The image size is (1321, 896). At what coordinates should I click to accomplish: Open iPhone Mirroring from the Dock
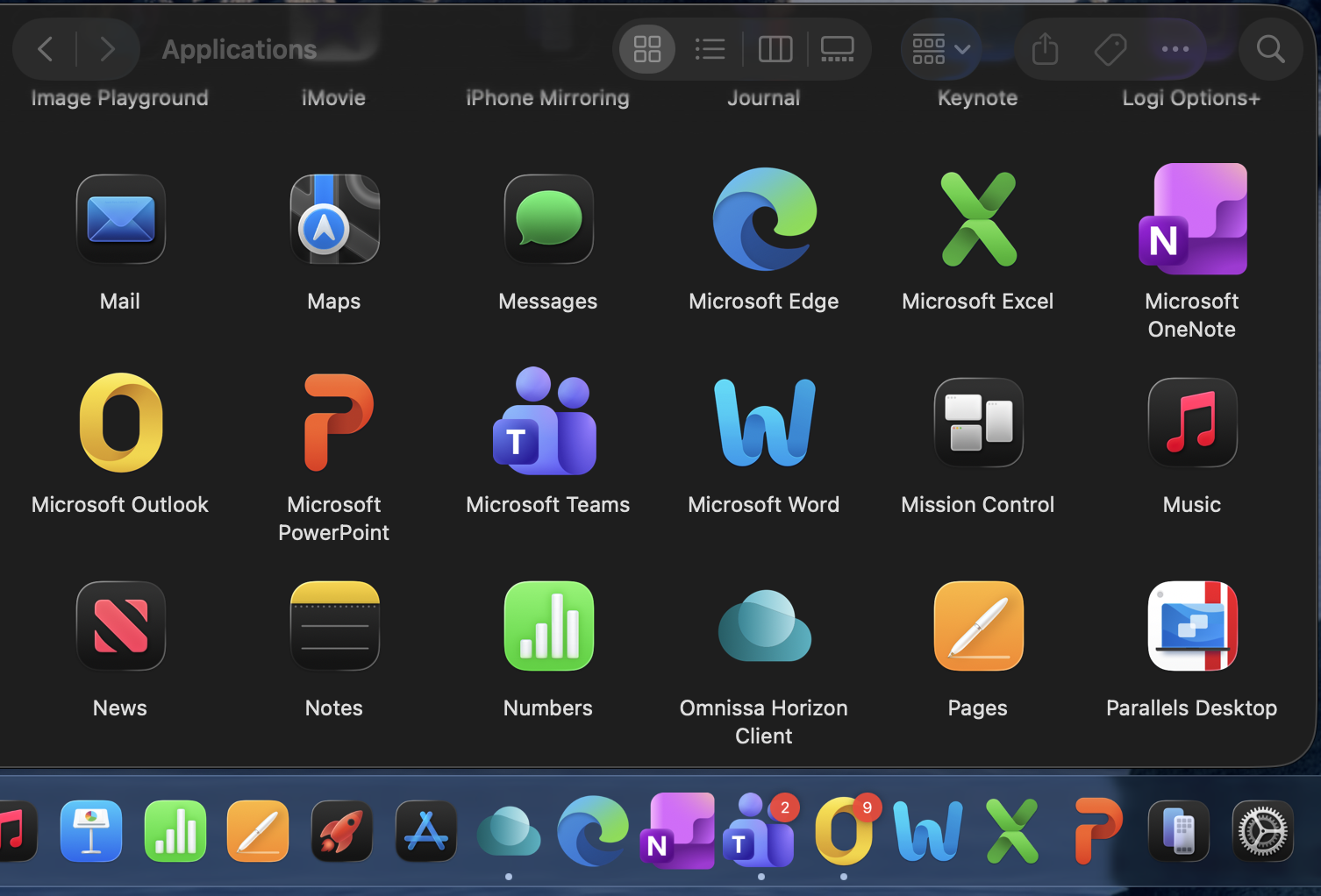pyautogui.click(x=1179, y=831)
